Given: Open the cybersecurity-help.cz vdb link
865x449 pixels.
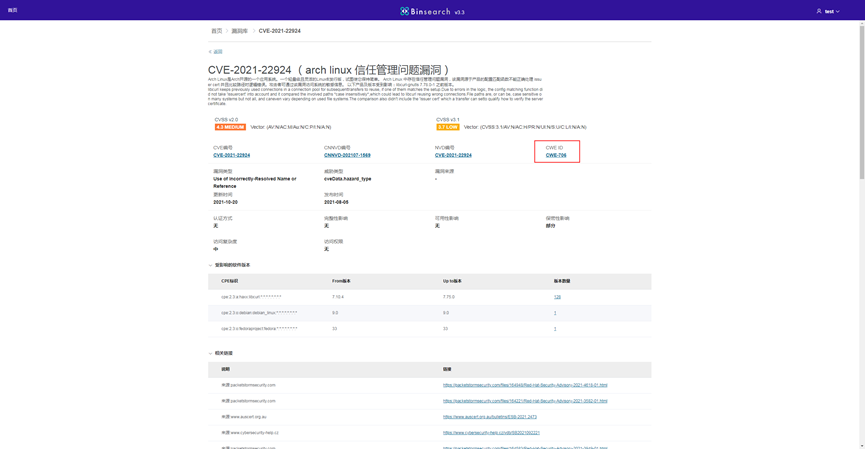Looking at the screenshot, I should (x=491, y=433).
